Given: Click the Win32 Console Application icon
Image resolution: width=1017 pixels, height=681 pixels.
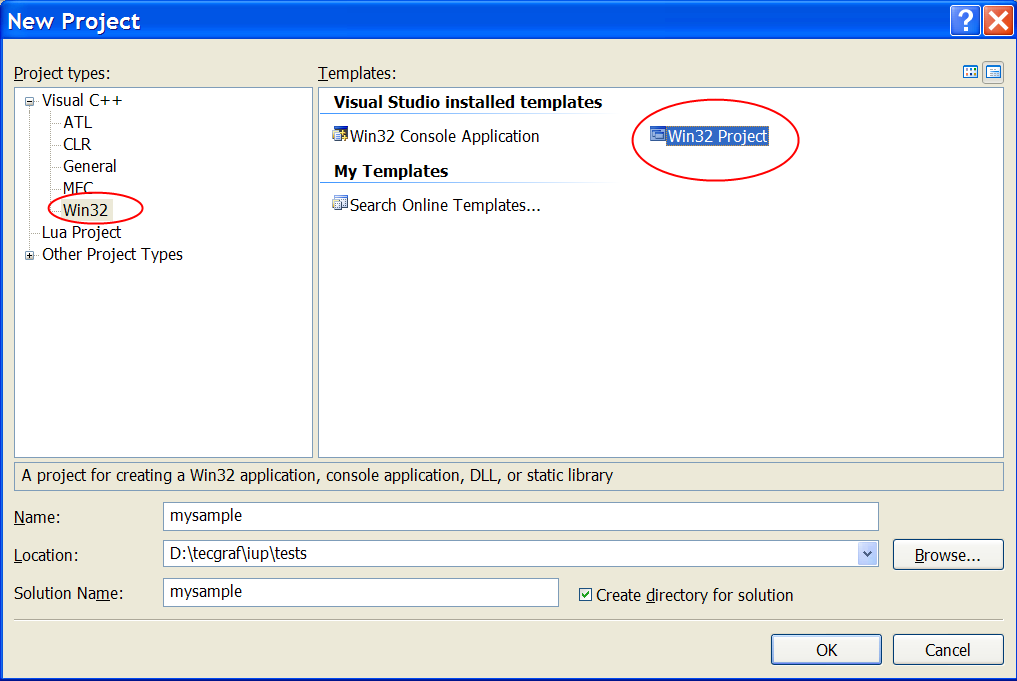Looking at the screenshot, I should 340,135.
